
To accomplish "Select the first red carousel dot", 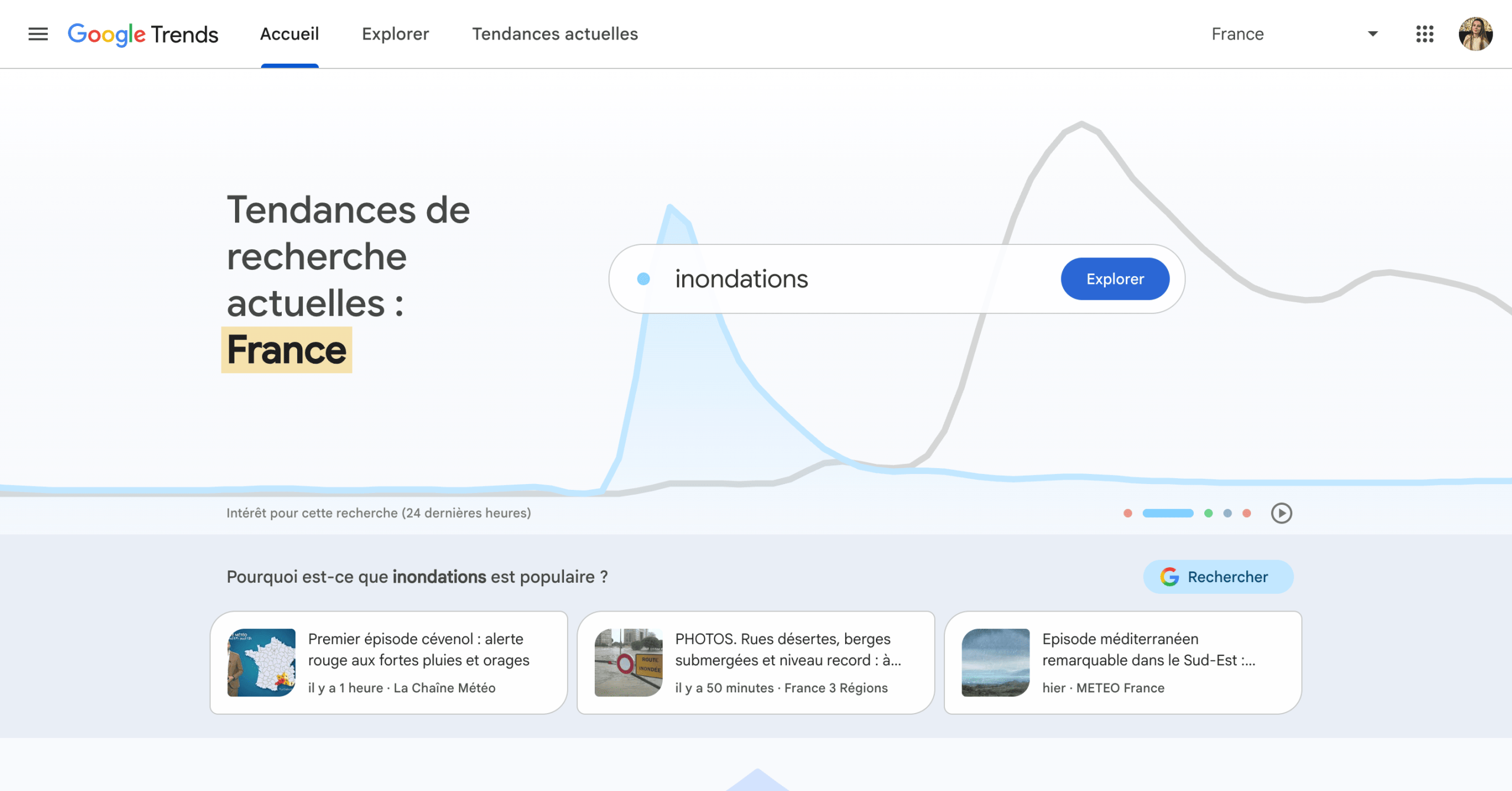I will pos(1128,513).
